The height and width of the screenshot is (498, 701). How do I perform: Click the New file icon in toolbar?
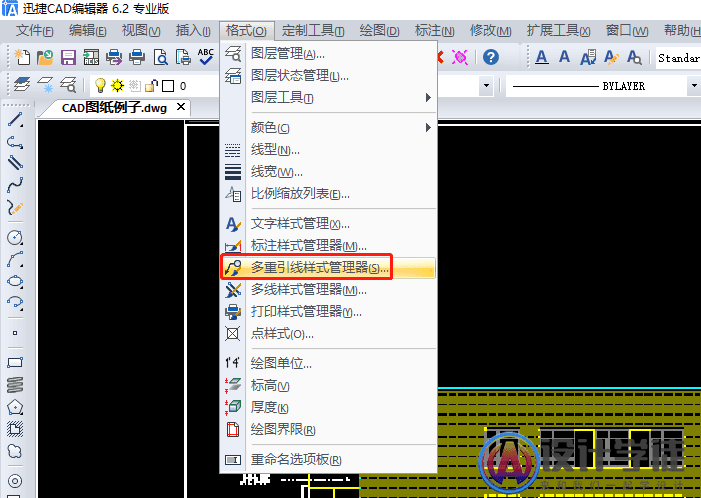[x=22, y=57]
